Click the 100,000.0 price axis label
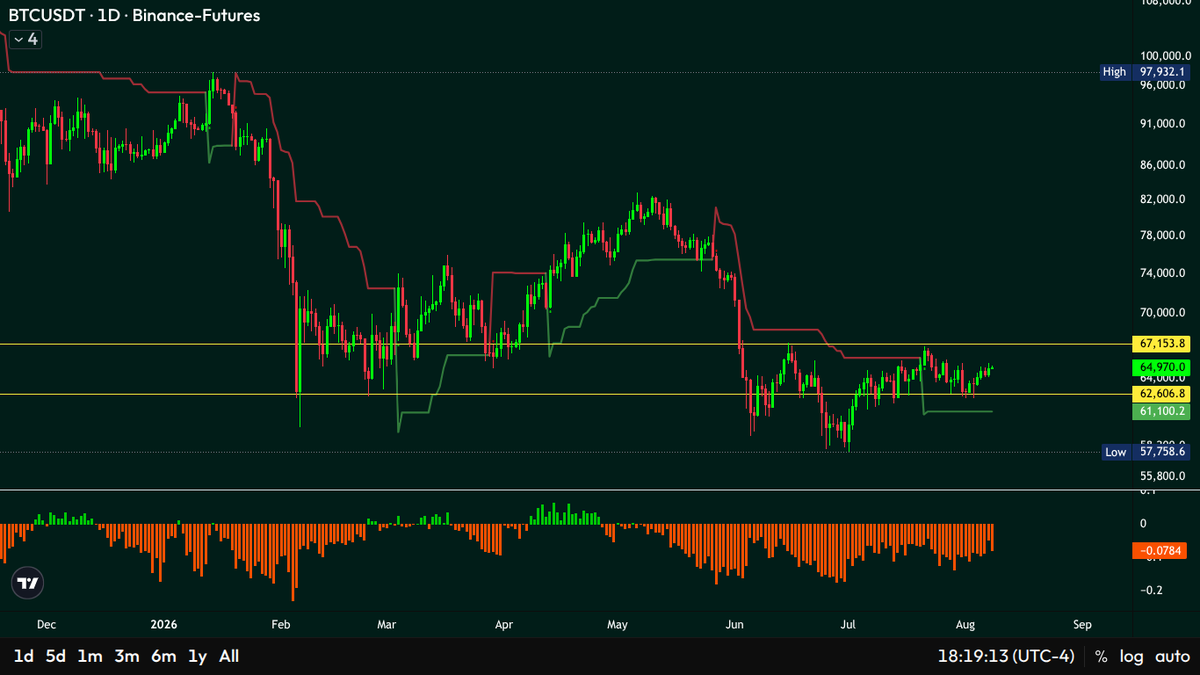 point(1163,57)
